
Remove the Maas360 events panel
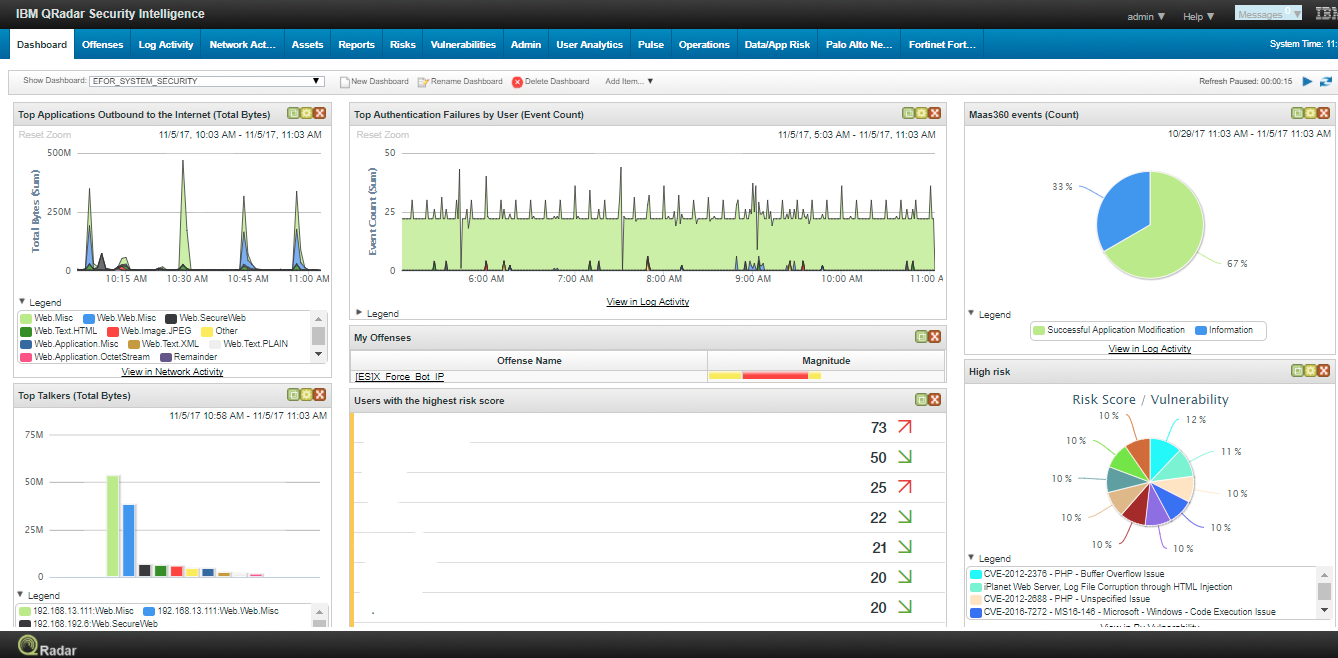click(1323, 114)
